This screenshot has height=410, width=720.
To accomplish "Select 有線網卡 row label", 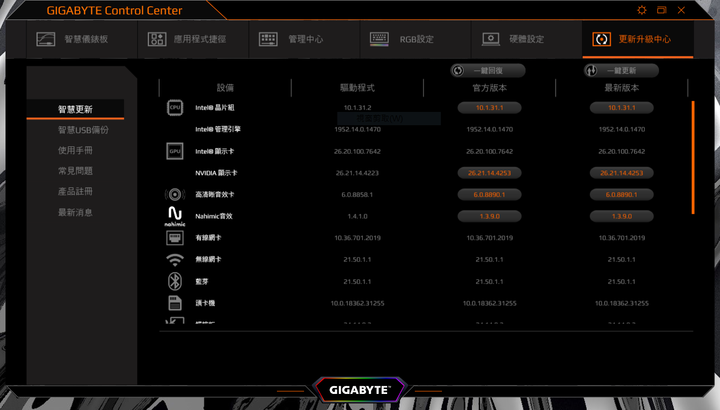I will tap(208, 238).
